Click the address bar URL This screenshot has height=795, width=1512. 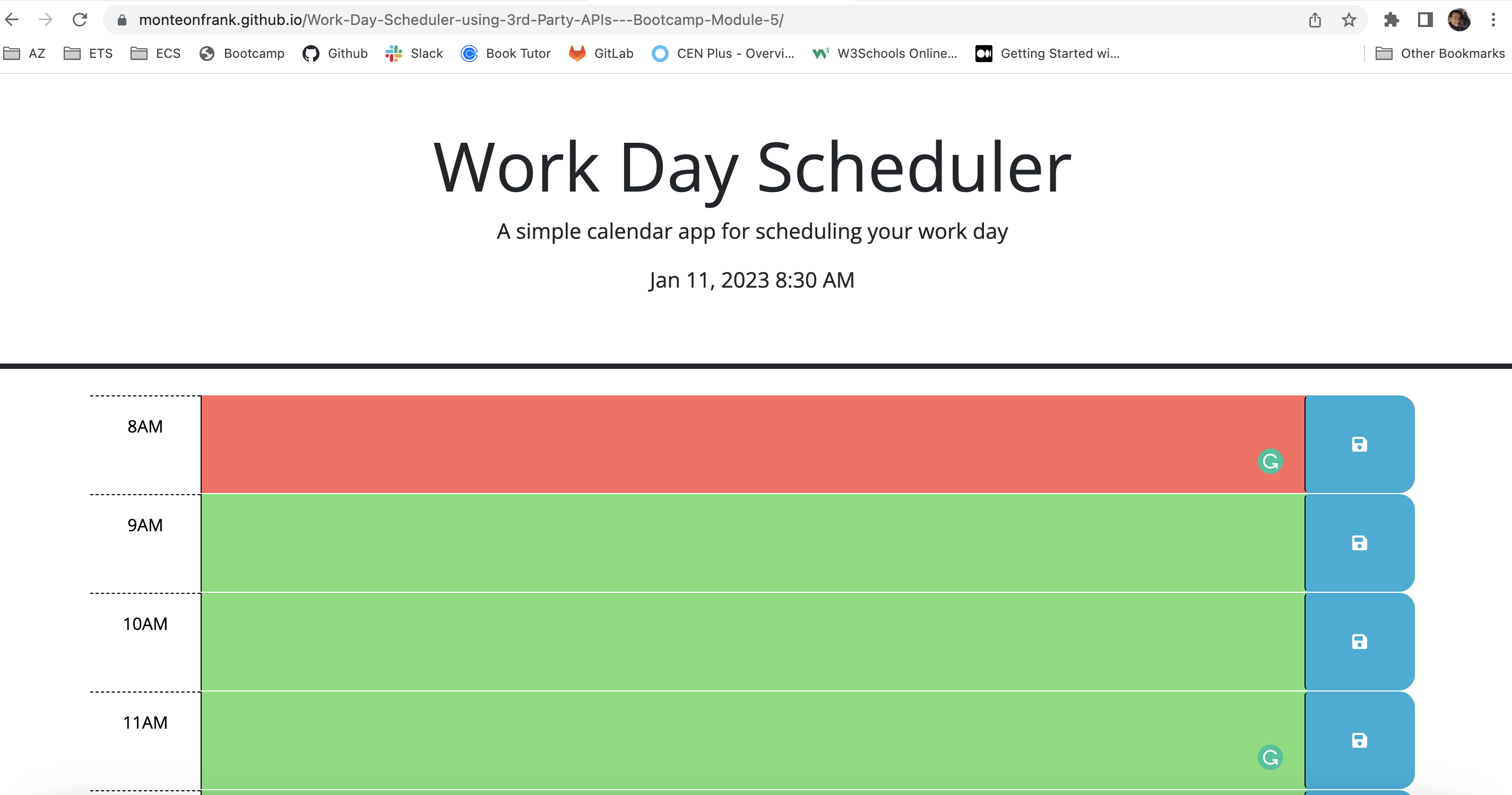[461, 20]
